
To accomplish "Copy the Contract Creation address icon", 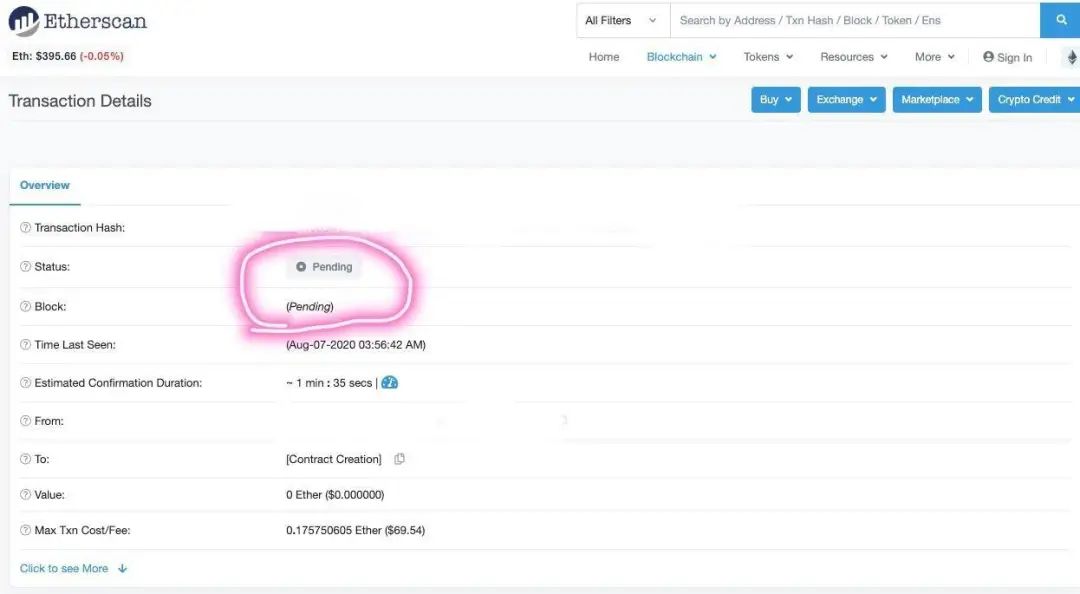I will (x=400, y=459).
